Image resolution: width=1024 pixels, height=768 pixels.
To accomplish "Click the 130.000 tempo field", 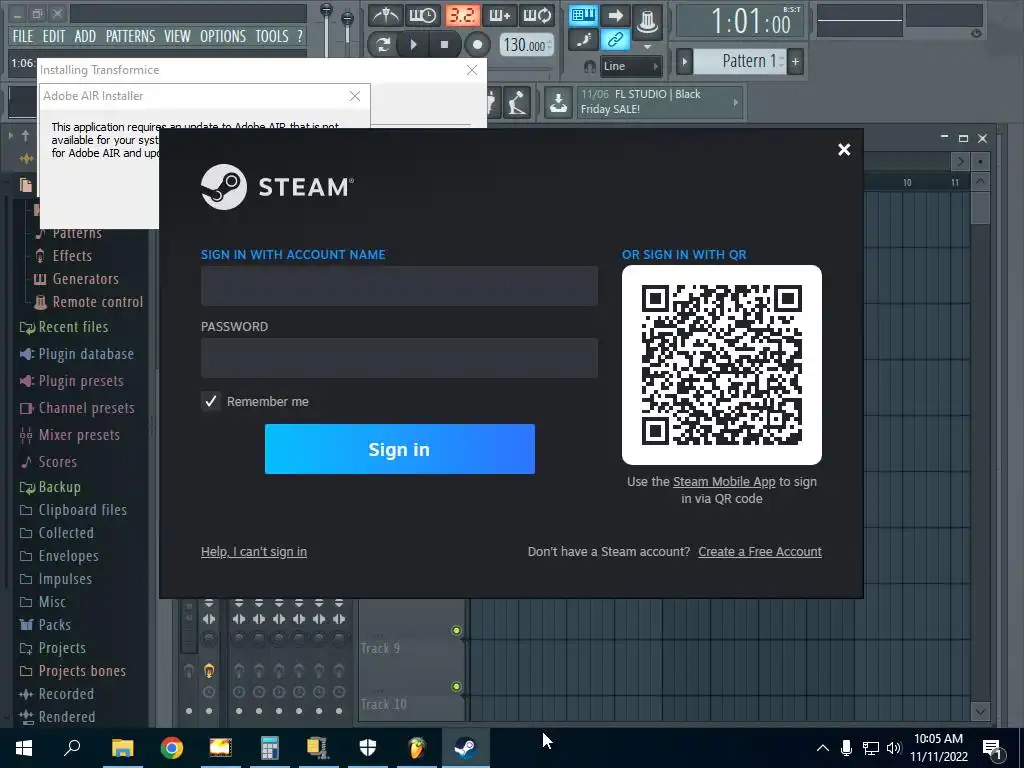I will (x=526, y=45).
